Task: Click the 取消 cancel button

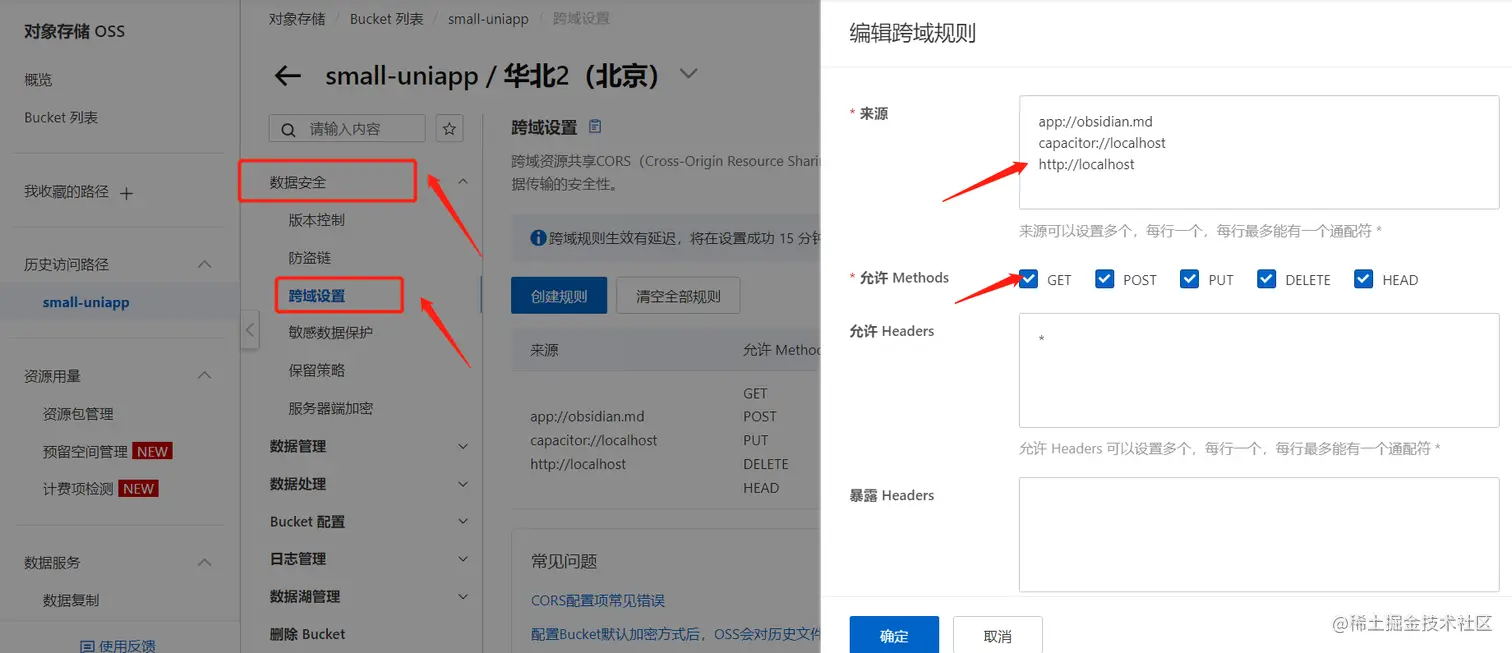Action: [x=998, y=636]
